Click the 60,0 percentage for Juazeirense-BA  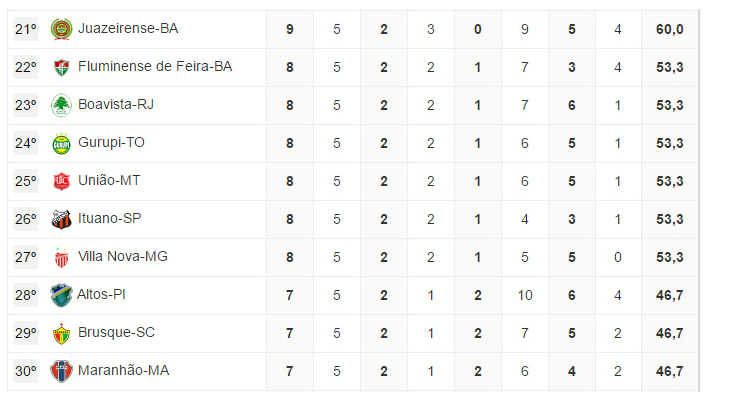pyautogui.click(x=669, y=29)
